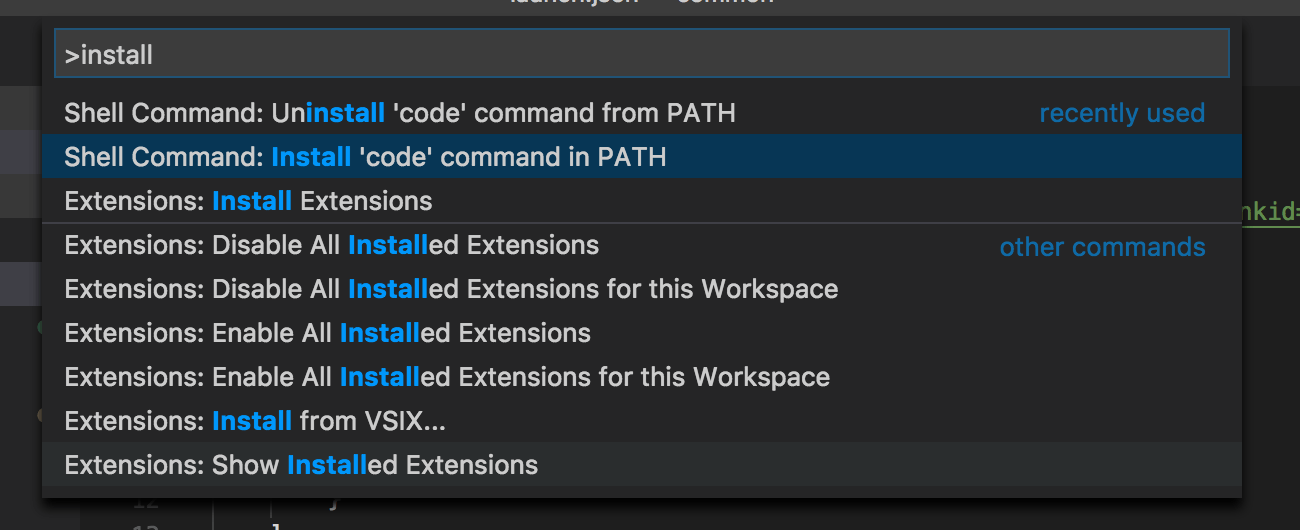Run Enable All Installed Extensions command
Screen dimensions: 1300x530
327,333
